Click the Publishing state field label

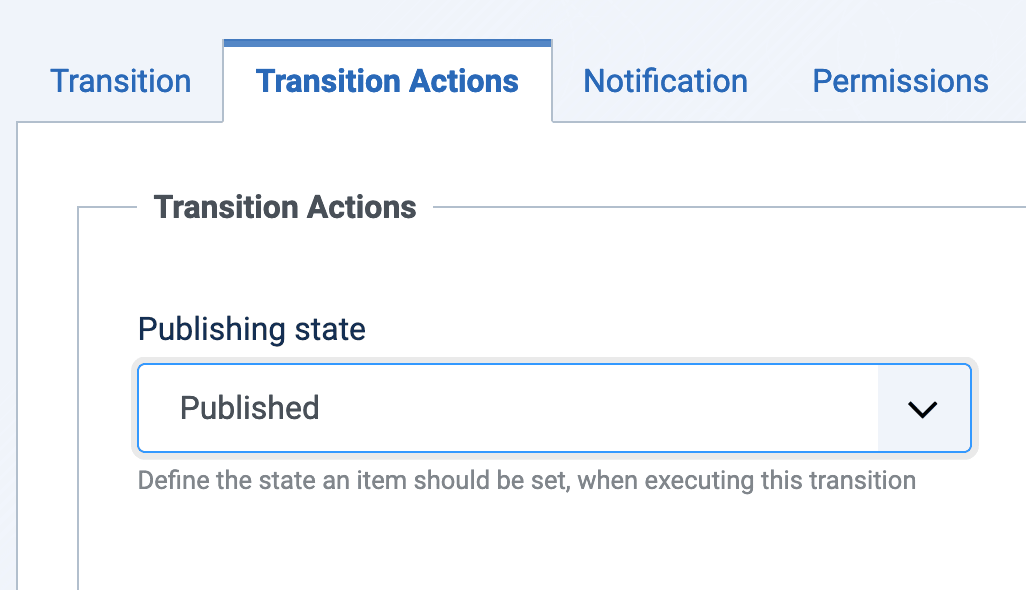(x=252, y=328)
